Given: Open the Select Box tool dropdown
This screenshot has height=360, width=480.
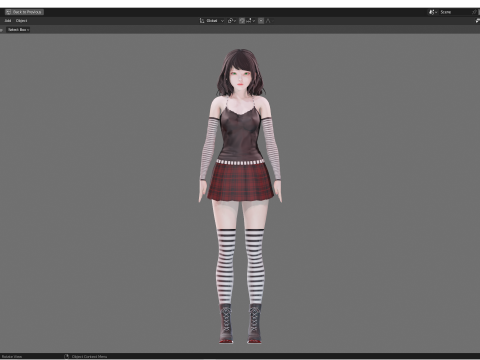Looking at the screenshot, I should [18, 30].
